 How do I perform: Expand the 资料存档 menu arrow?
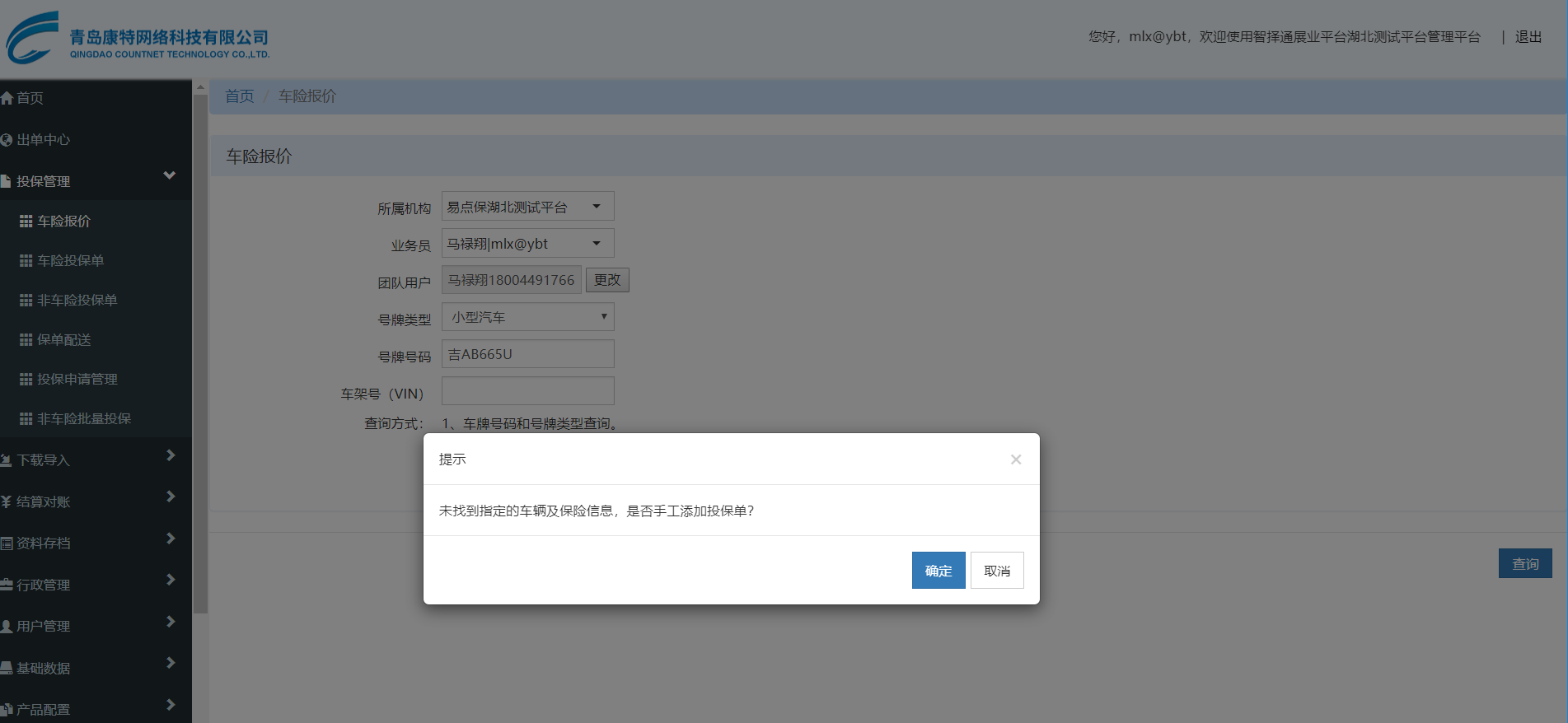[171, 539]
